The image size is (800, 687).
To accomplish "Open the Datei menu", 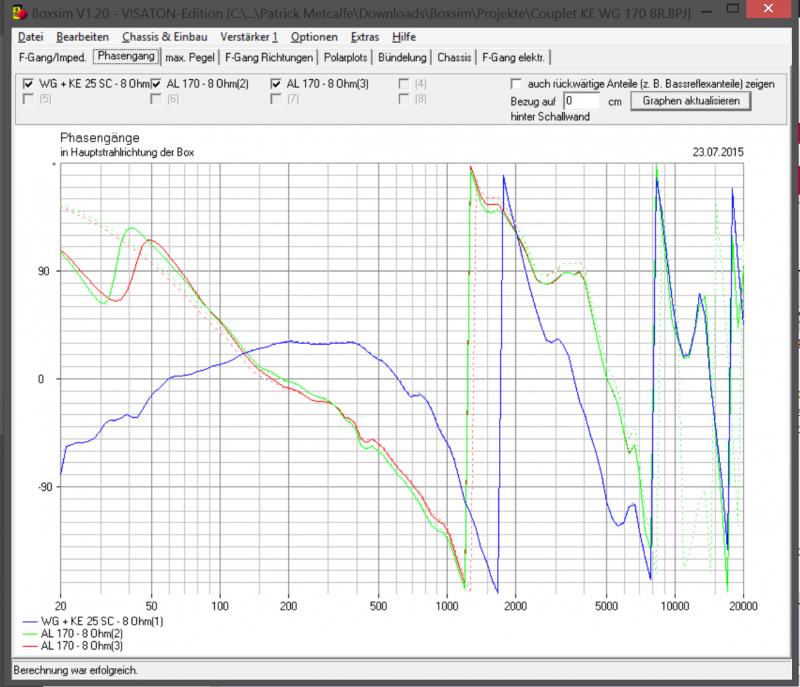I will click(31, 37).
